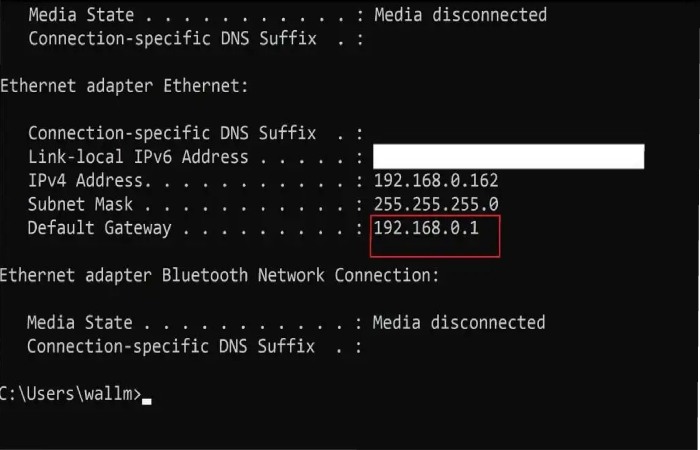This screenshot has width=700, height=450.
Task: Click the C:\Users\wallm> prompt text
Action: point(71,394)
